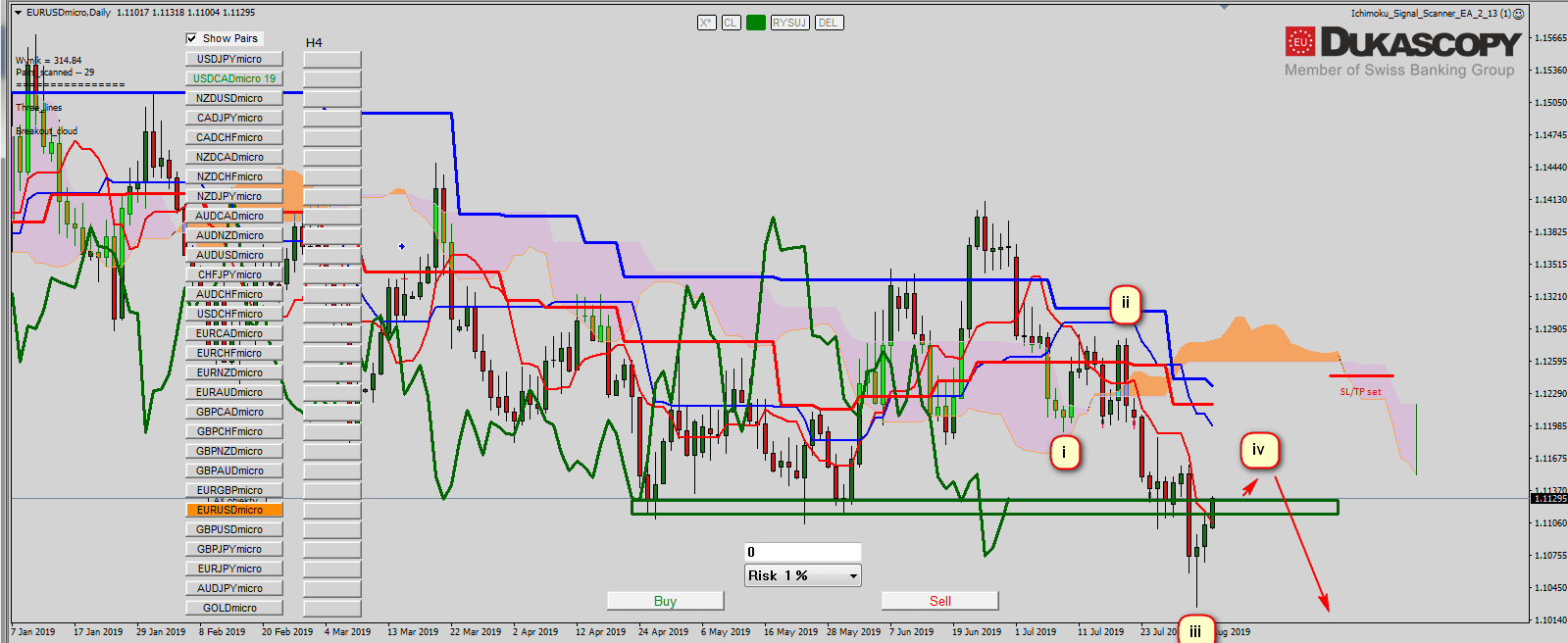Click the green color square button
Screen dimensions: 1568x643
pyautogui.click(x=755, y=23)
